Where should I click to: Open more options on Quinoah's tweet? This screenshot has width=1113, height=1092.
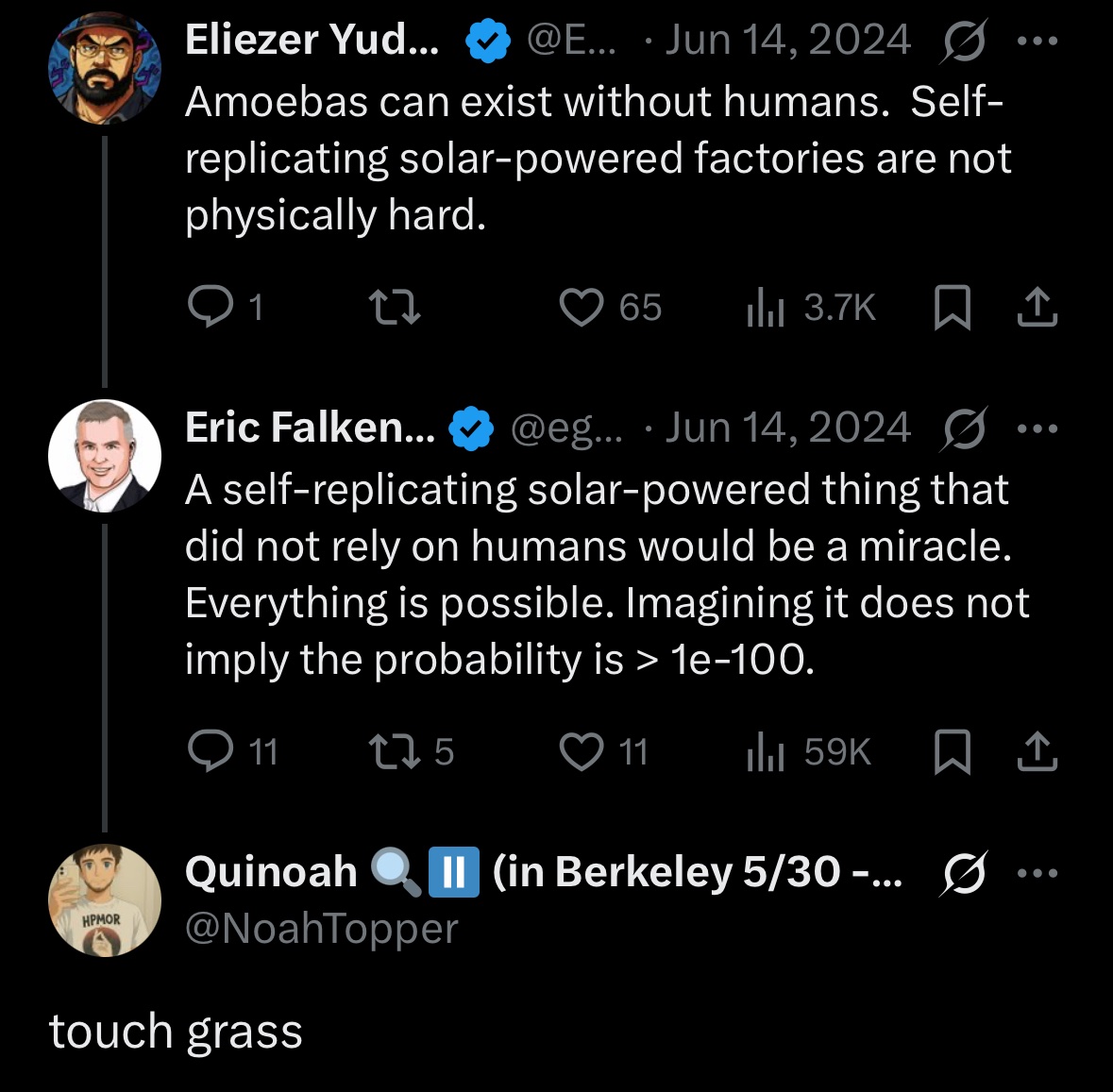[1037, 873]
